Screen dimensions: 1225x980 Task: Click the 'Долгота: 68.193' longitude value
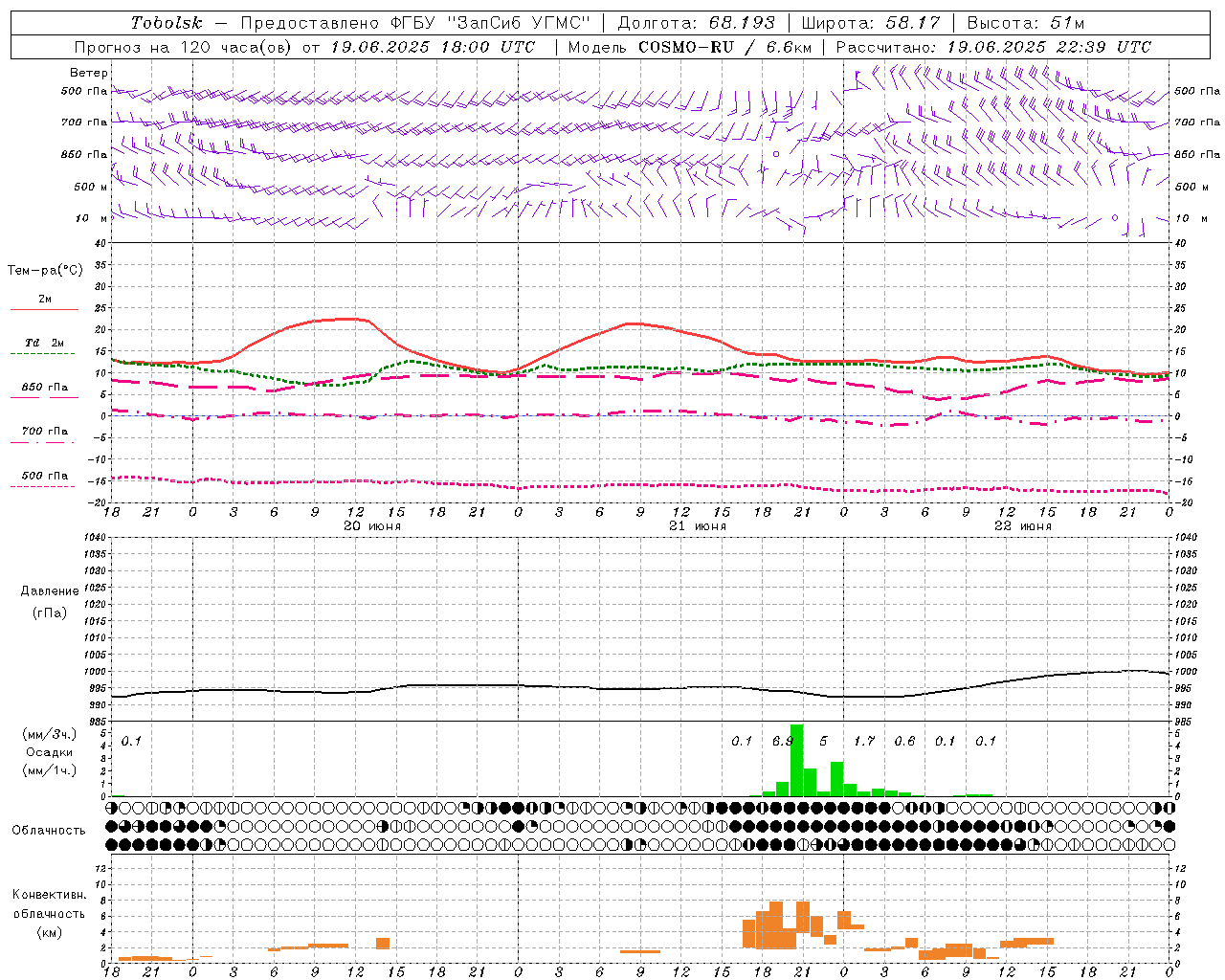click(x=696, y=23)
